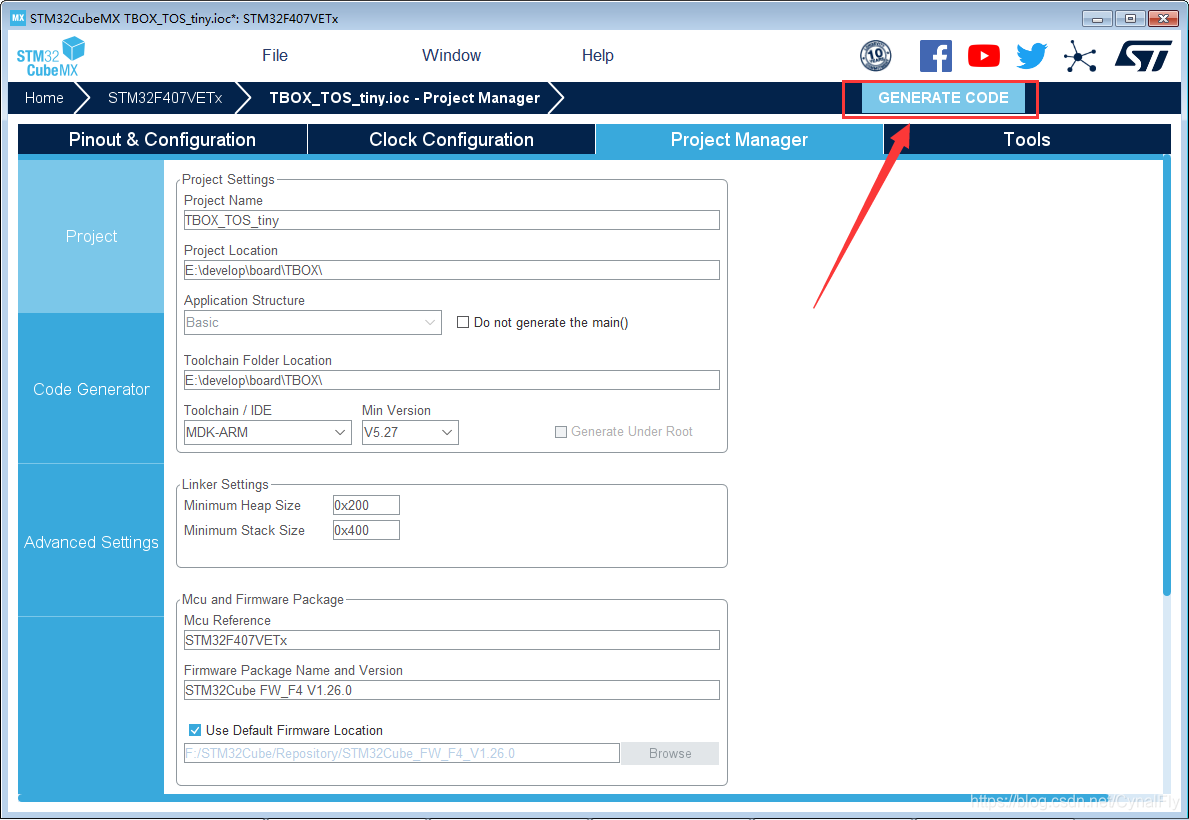Screen dimensions: 1189x820
Task: Expand the Min Version V5.27 dropdown
Action: click(x=409, y=432)
